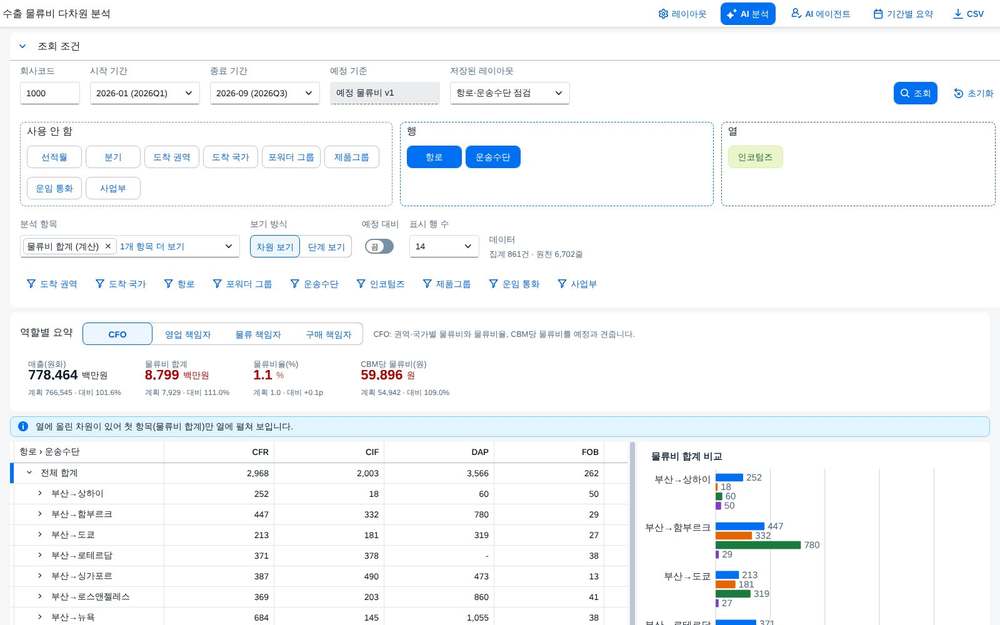Open the 도착 국가 filter
Image resolution: width=1000 pixels, height=625 pixels.
click(x=121, y=284)
